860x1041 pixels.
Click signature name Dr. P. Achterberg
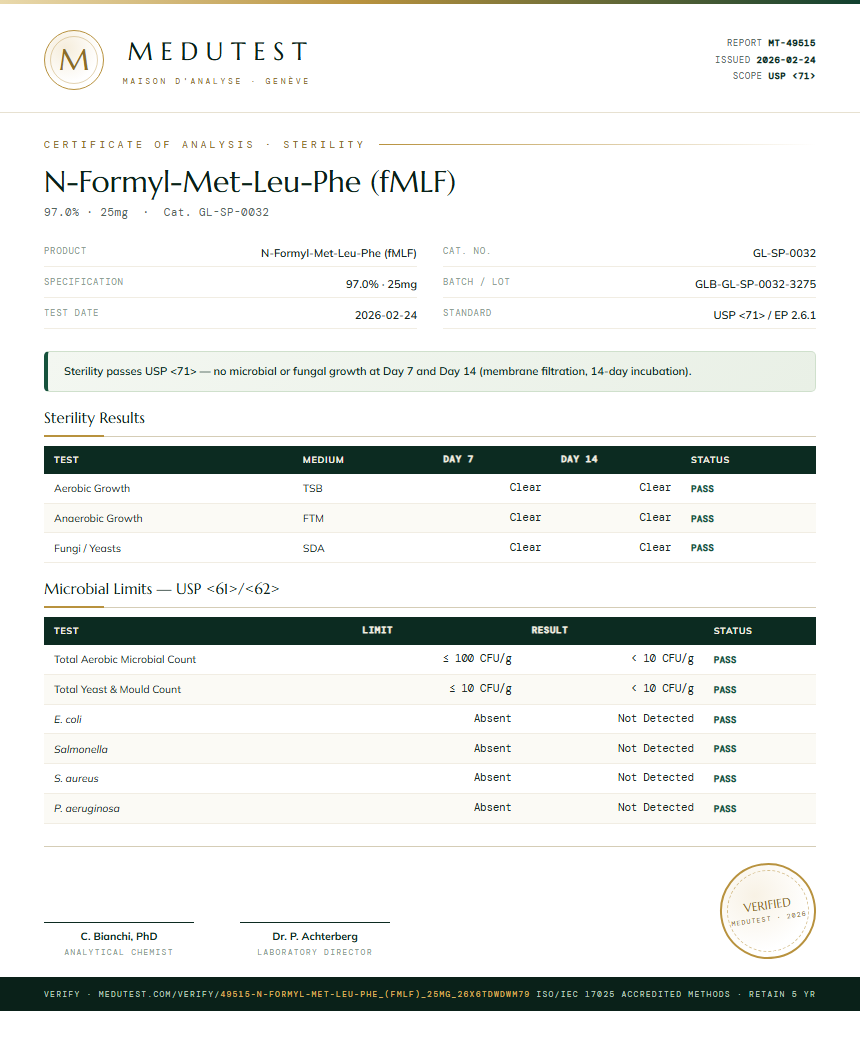click(315, 937)
